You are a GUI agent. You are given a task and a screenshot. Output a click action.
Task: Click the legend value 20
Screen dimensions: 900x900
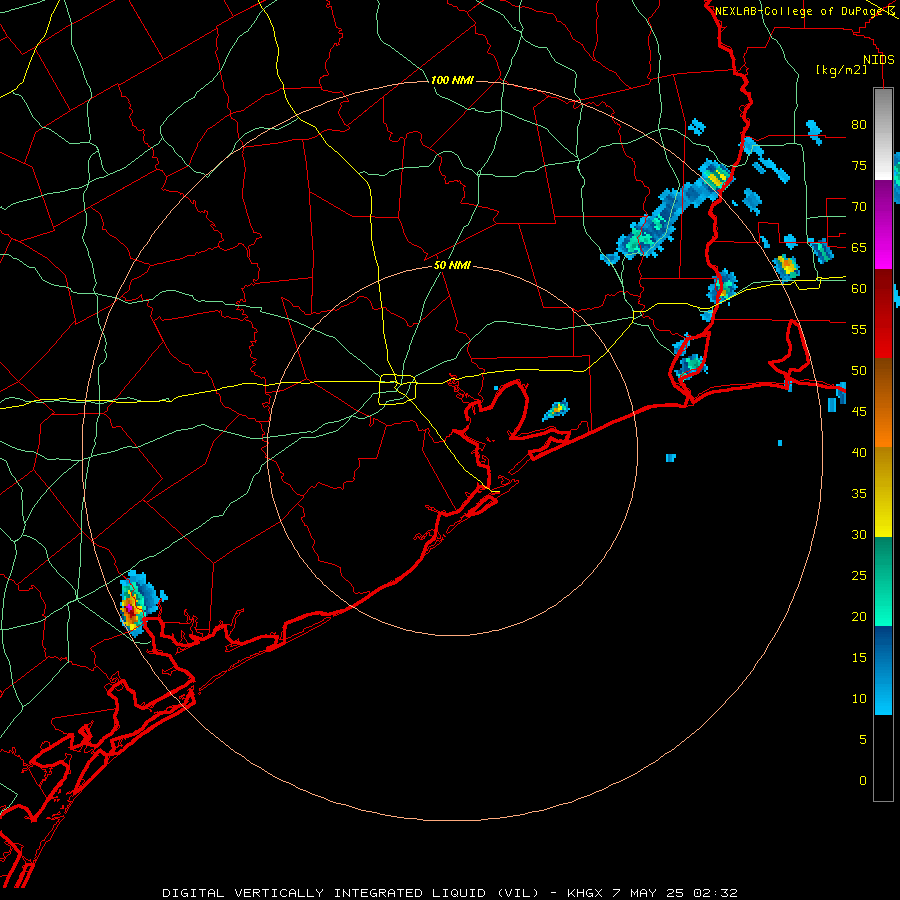tap(859, 616)
